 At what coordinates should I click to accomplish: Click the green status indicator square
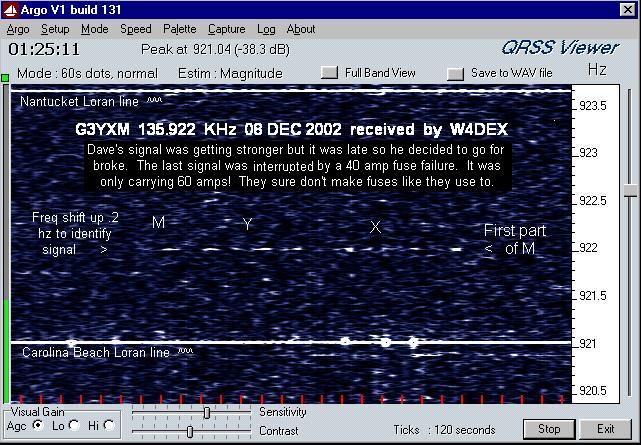point(5,77)
